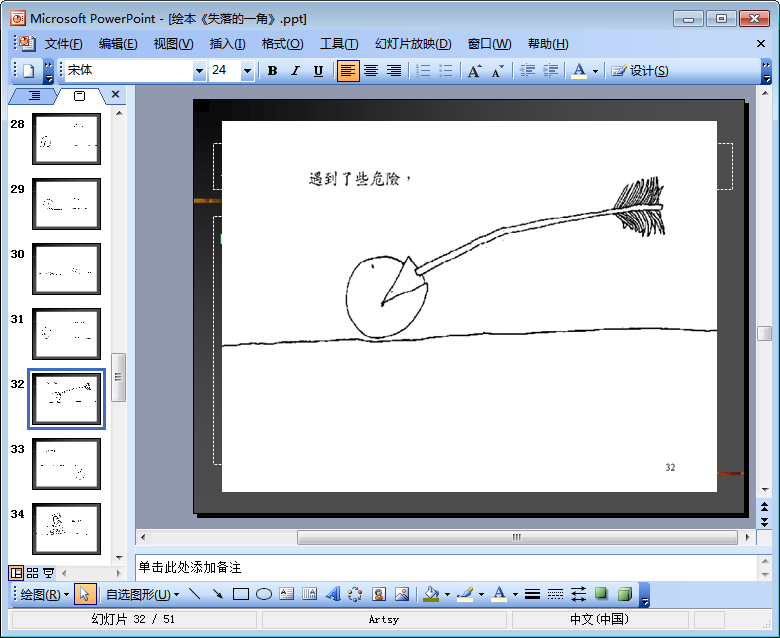Create a new blank presentation
Viewport: 780px width, 638px height.
click(x=28, y=71)
